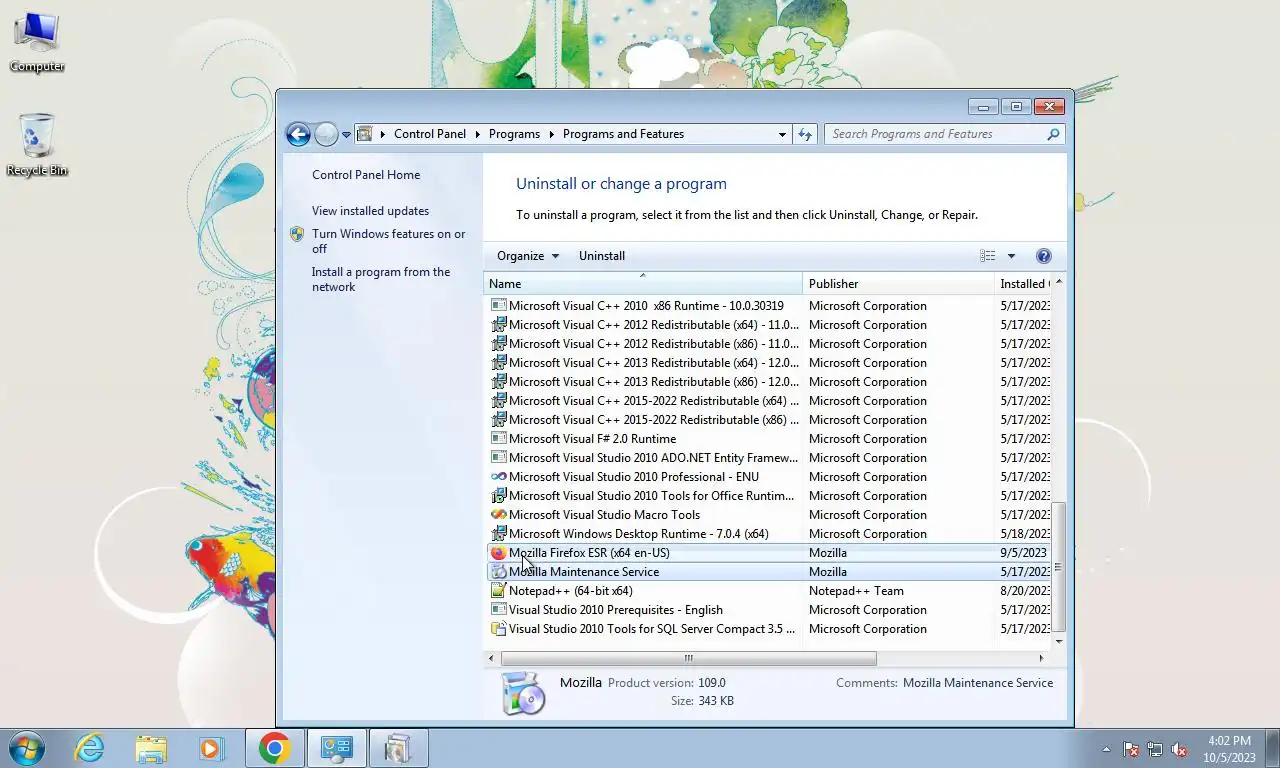Go back with the blue Back arrow
Viewport: 1280px width, 768px height.
point(298,134)
